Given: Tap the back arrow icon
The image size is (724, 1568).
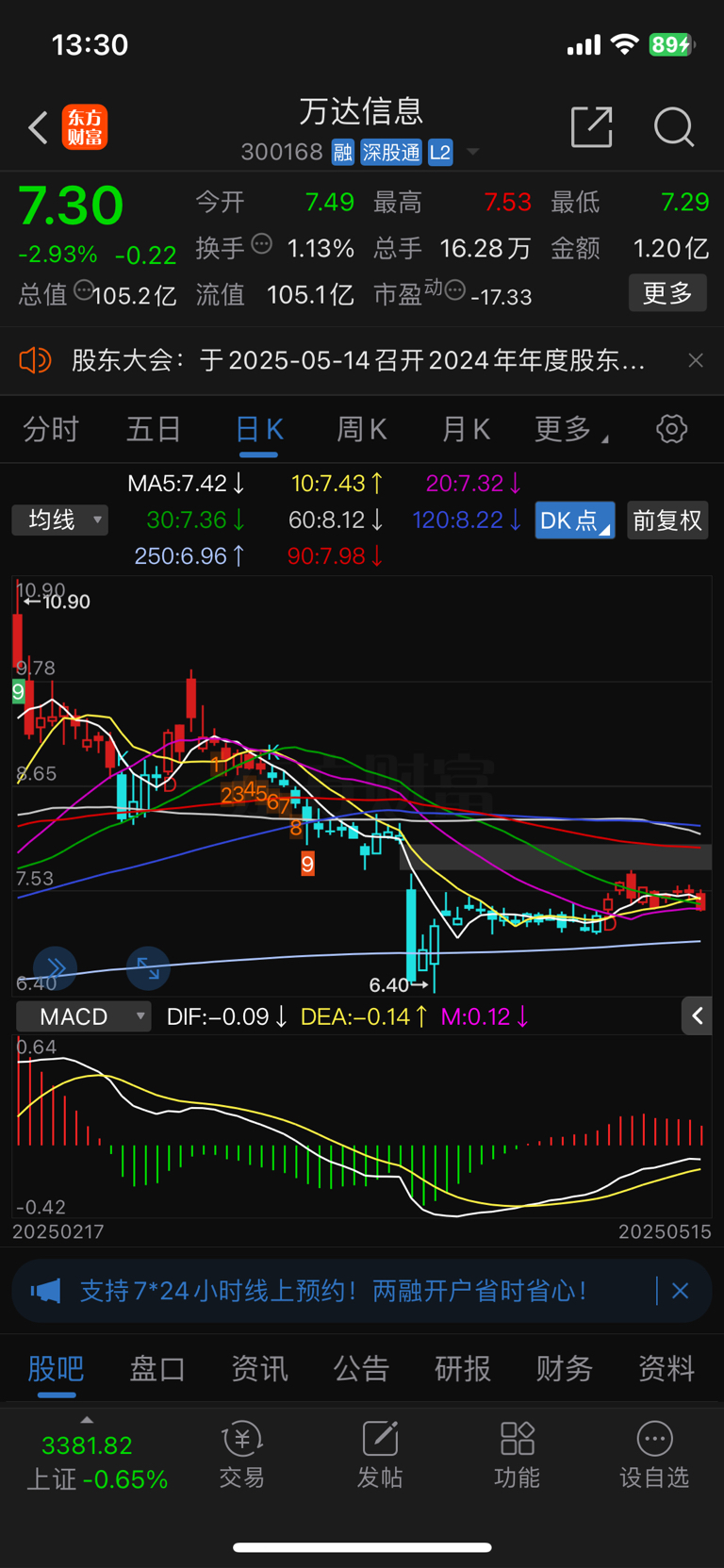Looking at the screenshot, I should (x=38, y=127).
